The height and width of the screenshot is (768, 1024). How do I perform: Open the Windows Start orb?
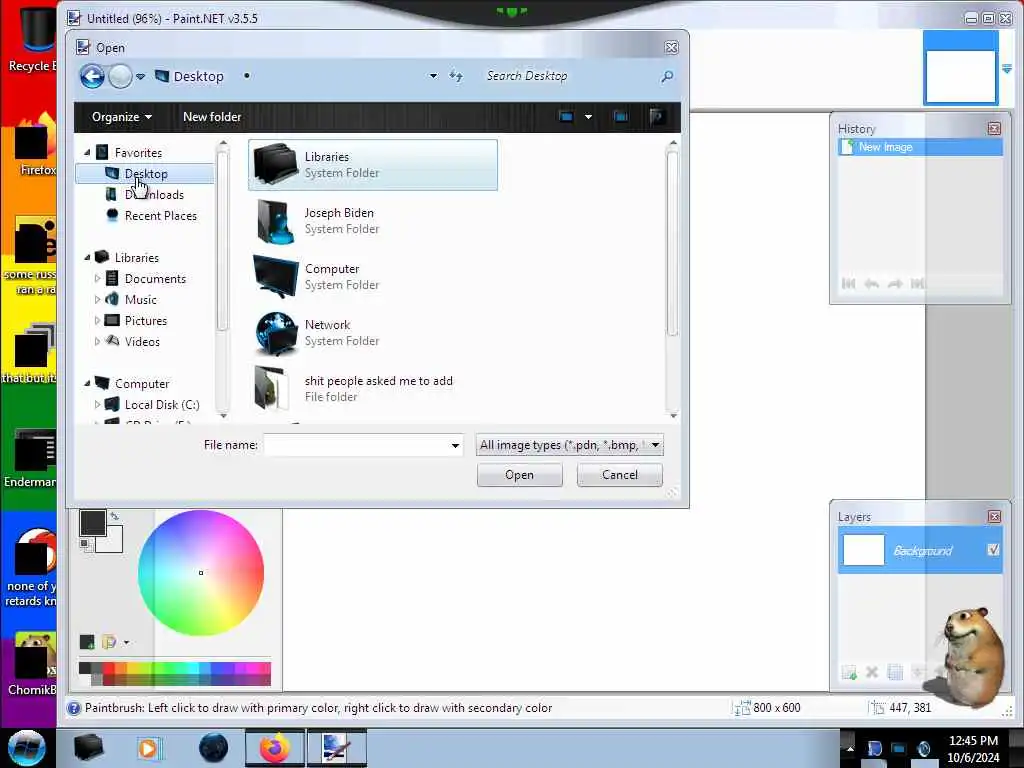click(x=27, y=748)
